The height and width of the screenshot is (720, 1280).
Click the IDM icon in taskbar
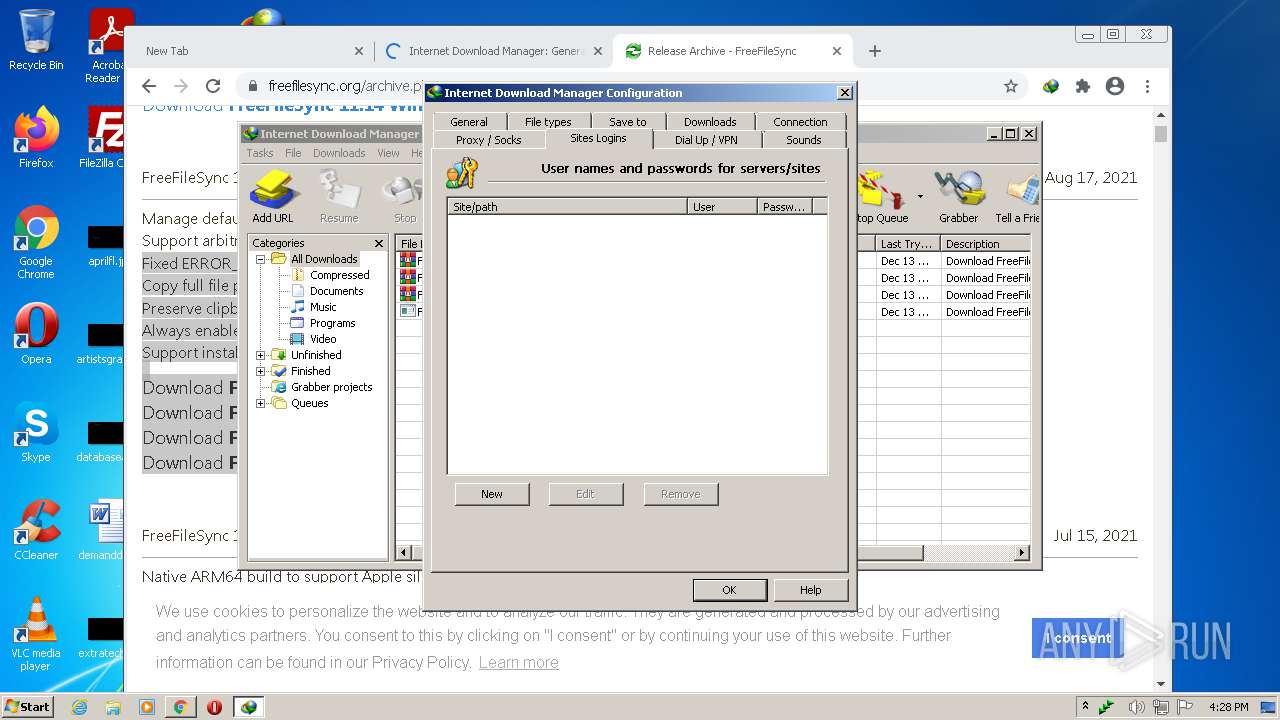[248, 707]
